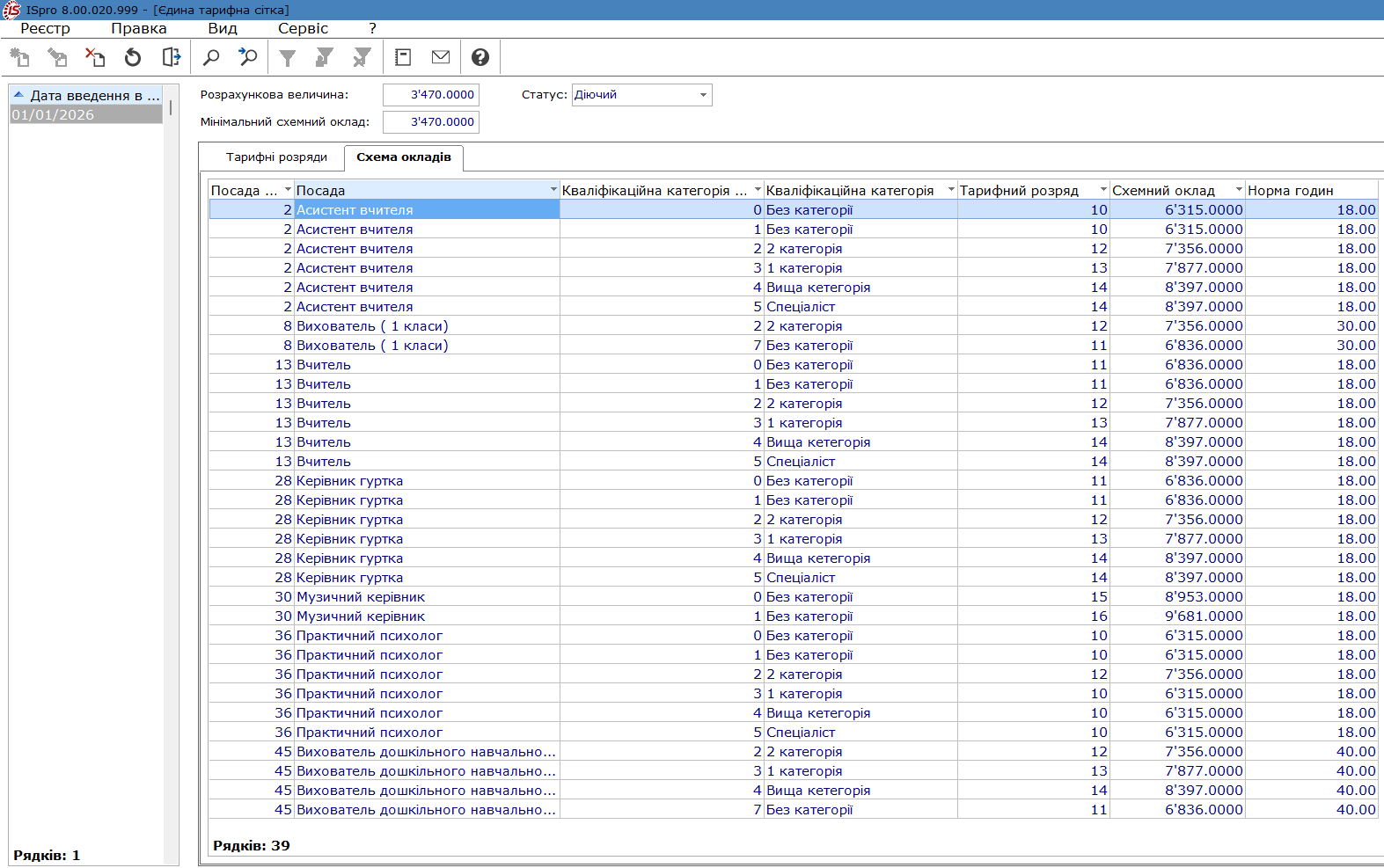
Task: Click the search magnifier icon
Action: point(211,57)
